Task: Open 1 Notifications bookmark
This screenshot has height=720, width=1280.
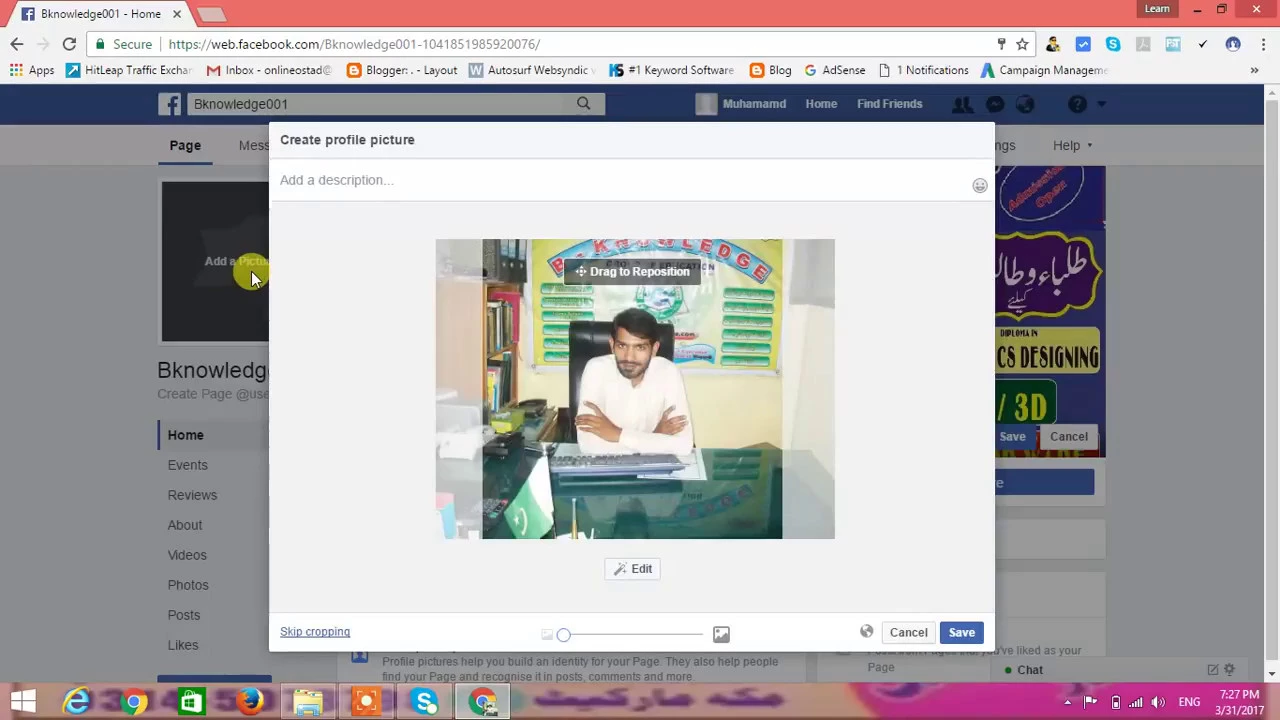Action: tap(924, 70)
